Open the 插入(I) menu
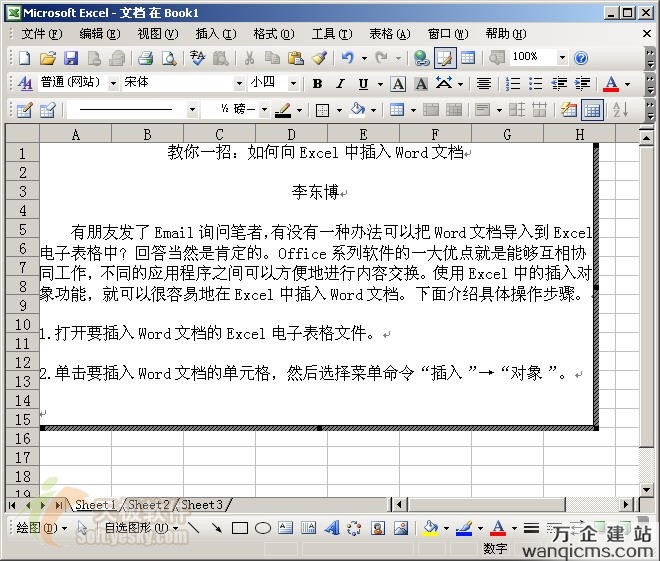The width and height of the screenshot is (660, 561). click(x=216, y=34)
